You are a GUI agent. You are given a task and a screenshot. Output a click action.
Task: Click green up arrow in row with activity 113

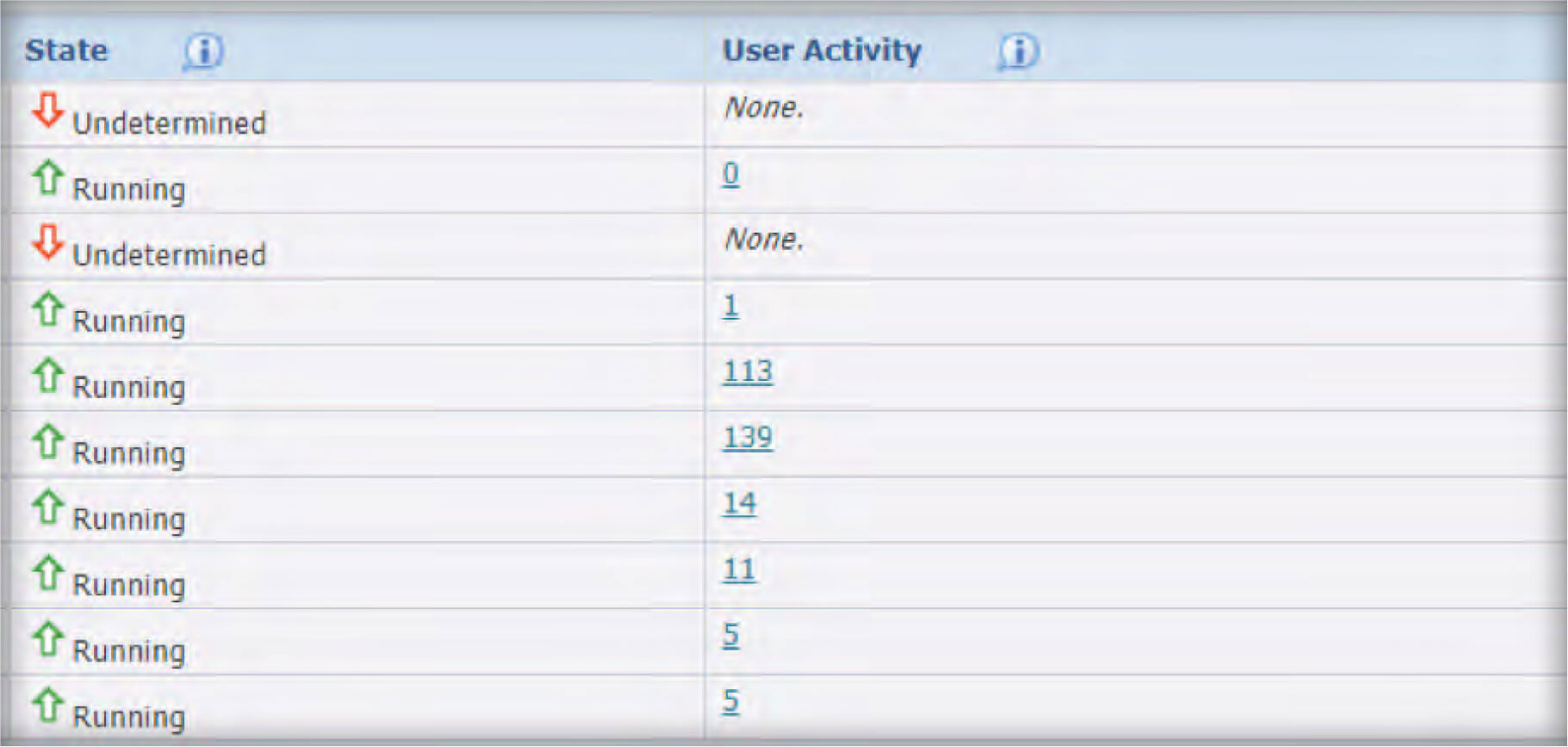point(47,376)
